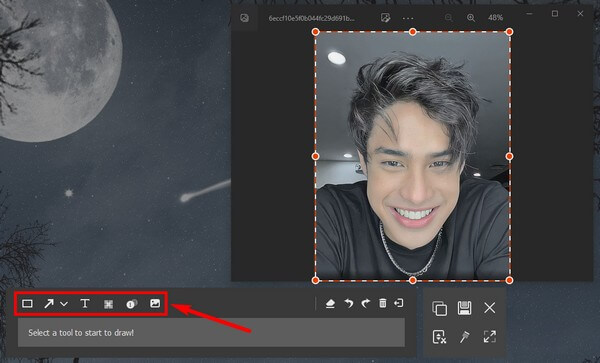This screenshot has width=600, height=363.
Task: Zoom in in the Photos window
Action: (471, 18)
